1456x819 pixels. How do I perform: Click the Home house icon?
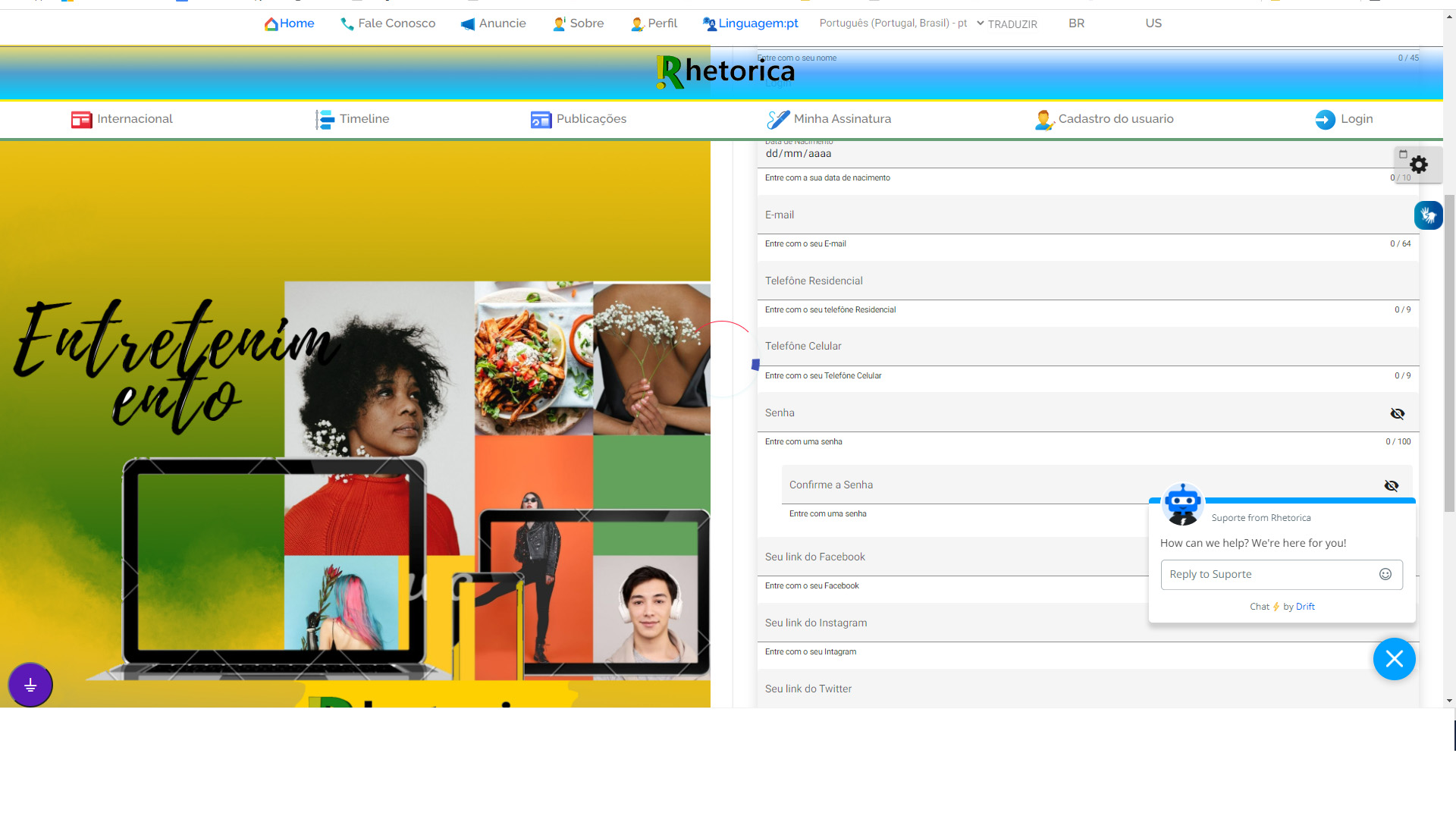pos(271,24)
